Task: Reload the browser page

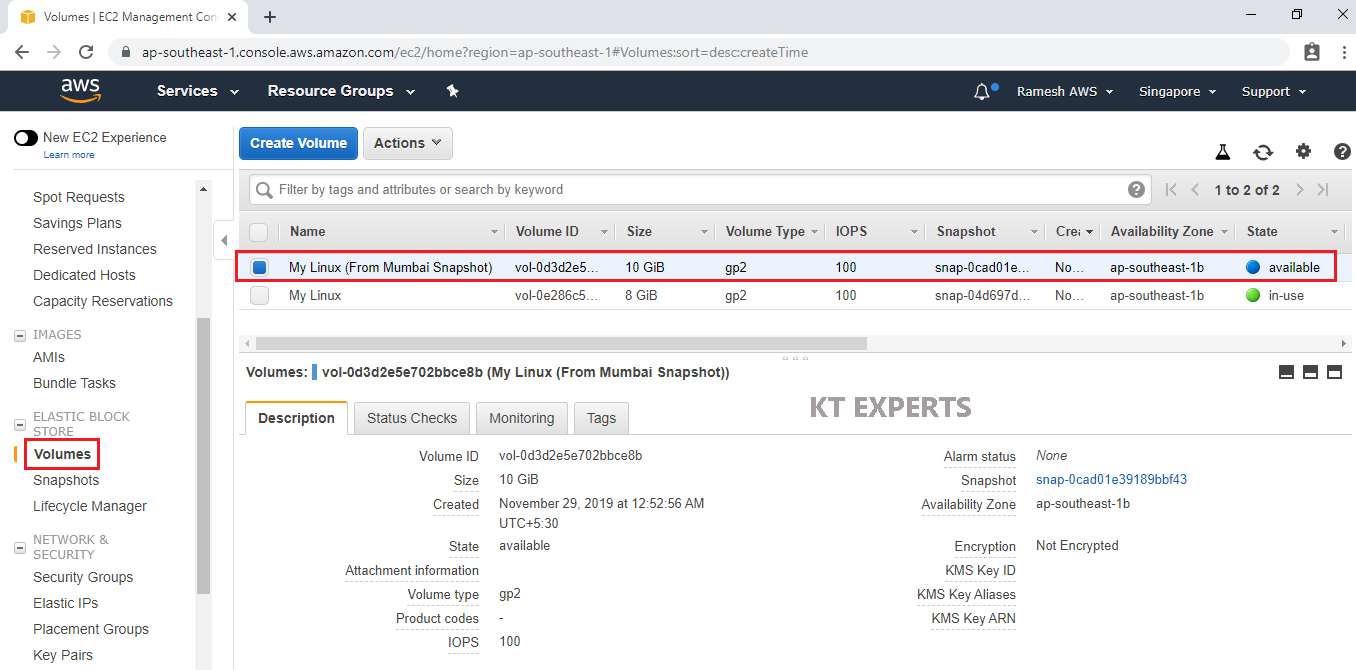Action: click(x=86, y=52)
